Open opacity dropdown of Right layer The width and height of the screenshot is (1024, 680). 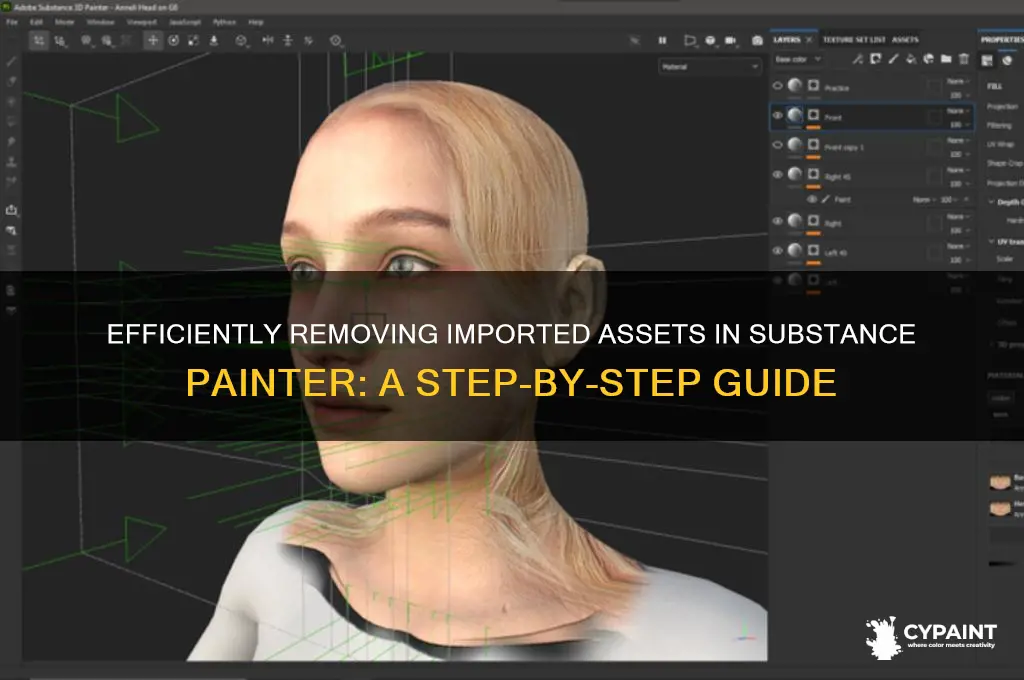click(x=958, y=231)
